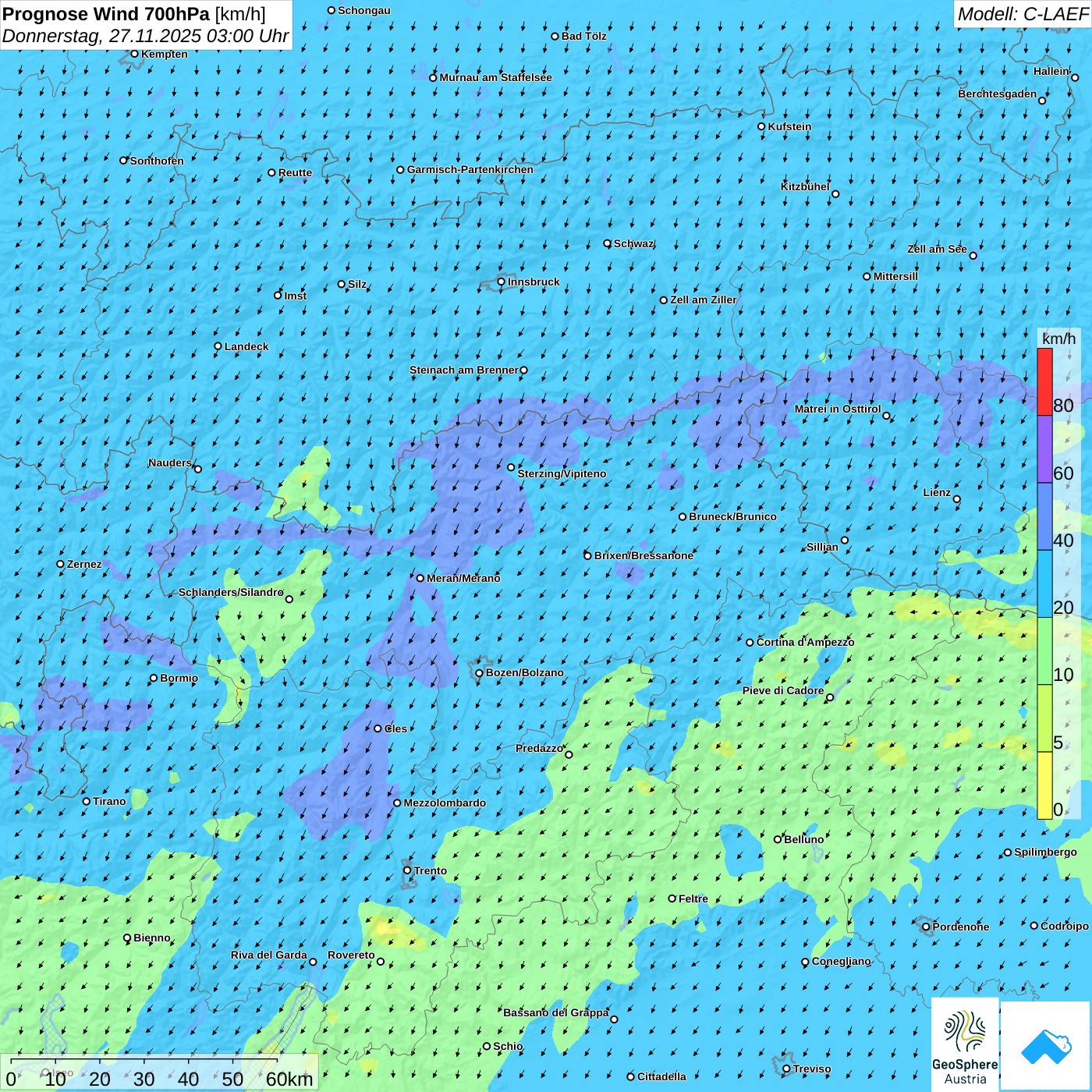Viewport: 1092px width, 1092px height.
Task: Click the Pordenone city label
Action: point(961,927)
